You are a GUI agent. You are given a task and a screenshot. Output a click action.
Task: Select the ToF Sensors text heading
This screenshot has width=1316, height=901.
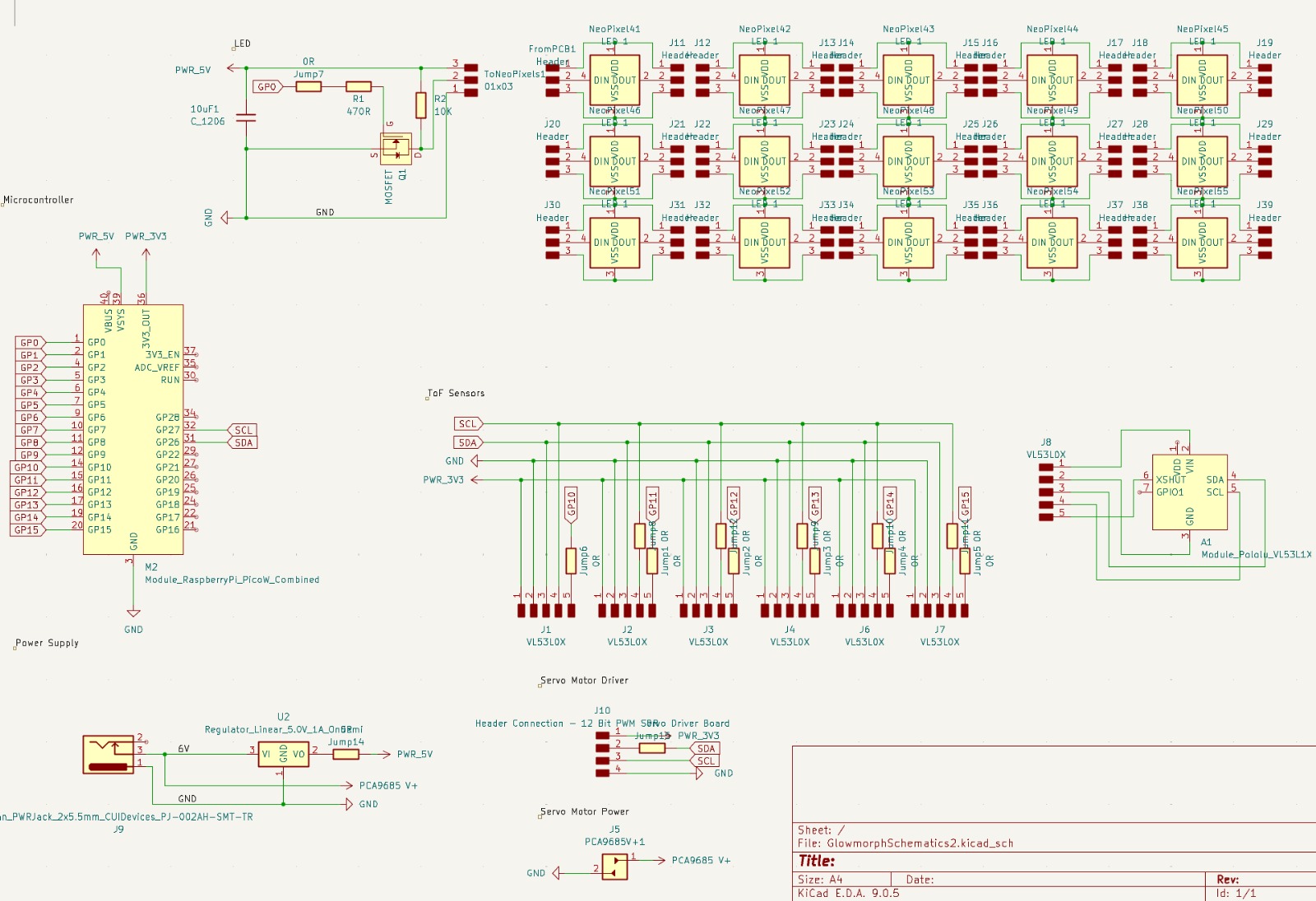point(456,393)
